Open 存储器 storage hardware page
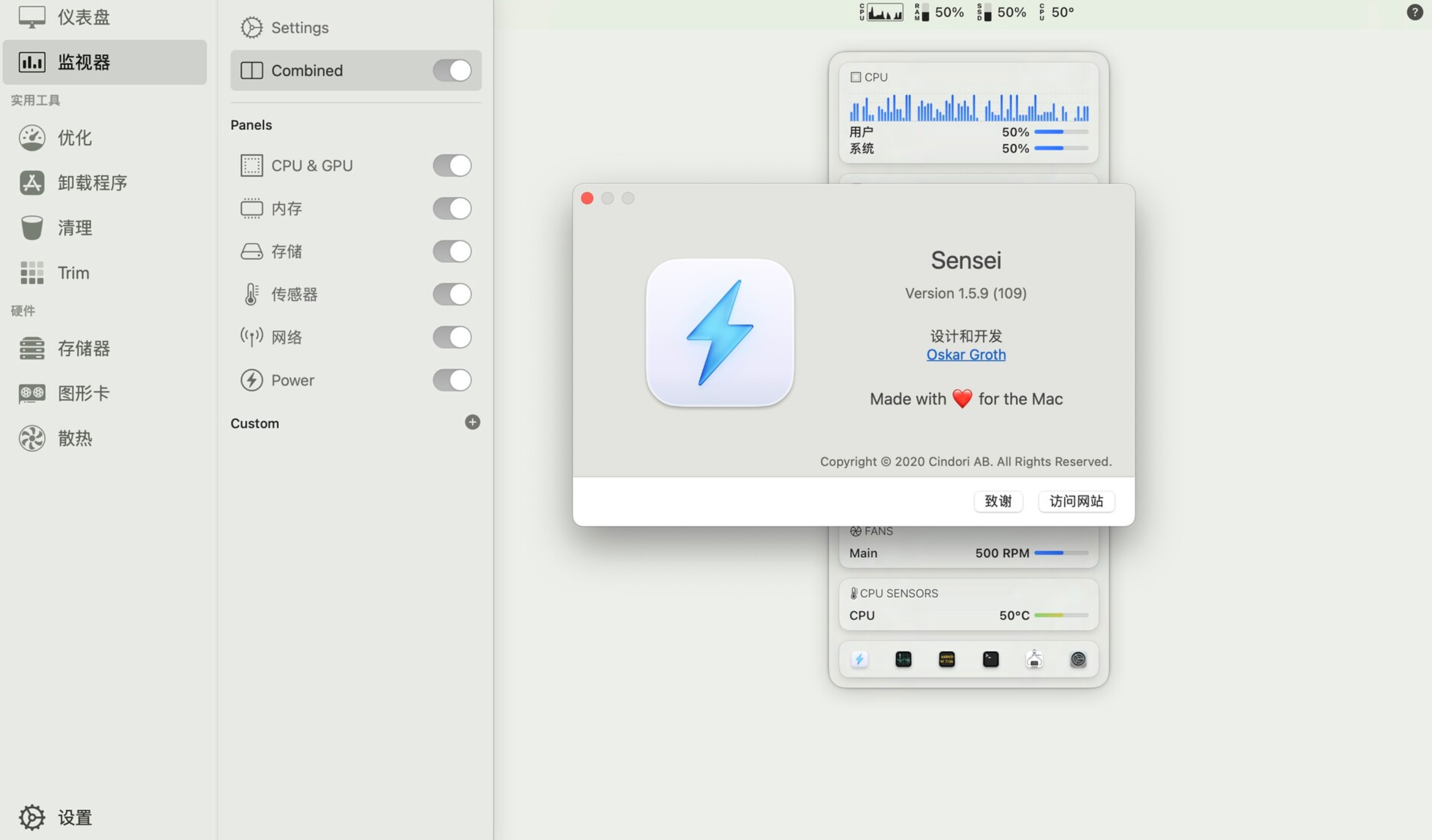The width and height of the screenshot is (1432, 840). click(104, 349)
